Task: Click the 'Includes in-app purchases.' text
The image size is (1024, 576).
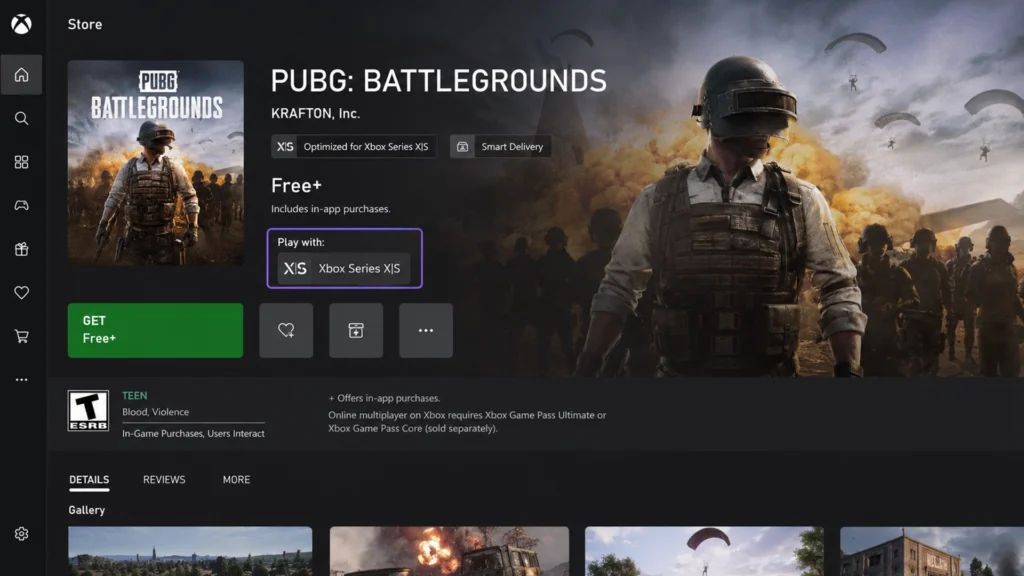Action: (330, 209)
